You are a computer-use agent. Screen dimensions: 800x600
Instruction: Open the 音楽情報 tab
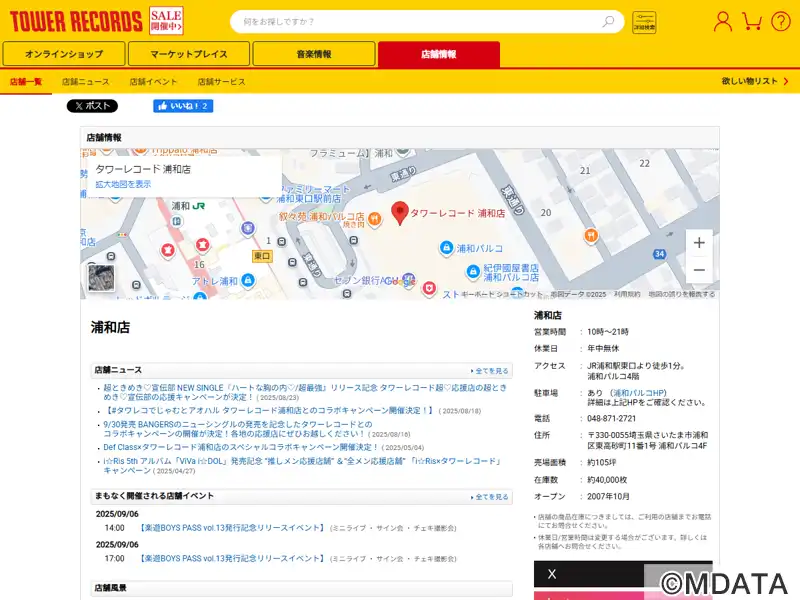[314, 54]
